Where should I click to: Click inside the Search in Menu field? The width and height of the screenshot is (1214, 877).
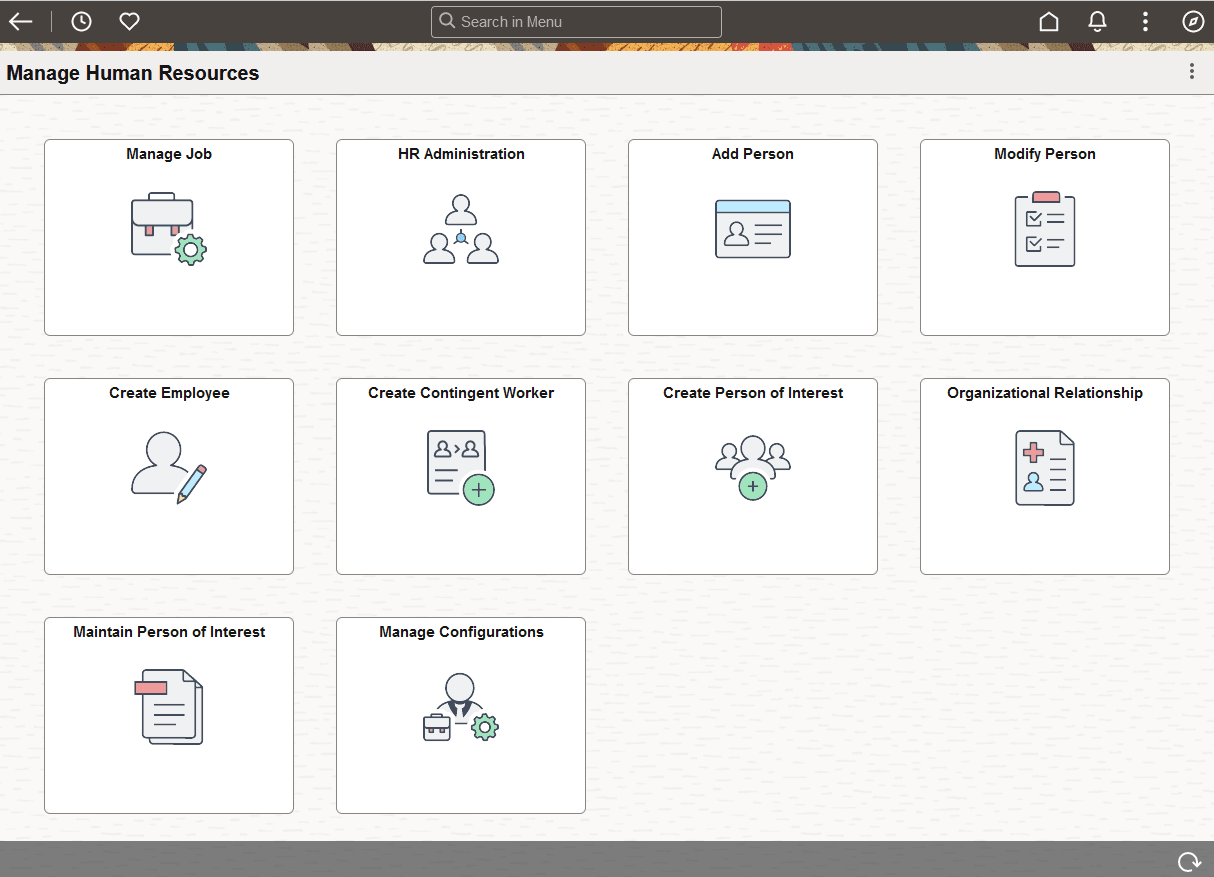point(575,21)
